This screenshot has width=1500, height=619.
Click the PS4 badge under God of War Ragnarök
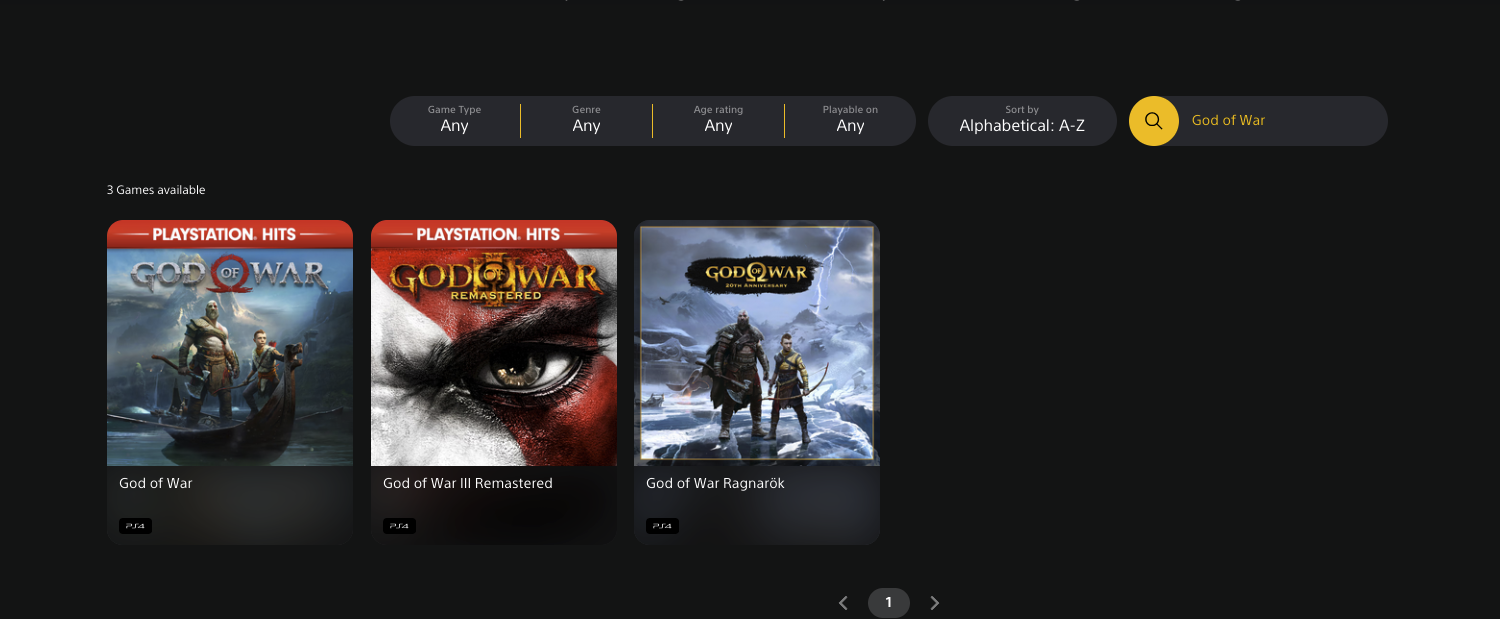pyautogui.click(x=662, y=525)
